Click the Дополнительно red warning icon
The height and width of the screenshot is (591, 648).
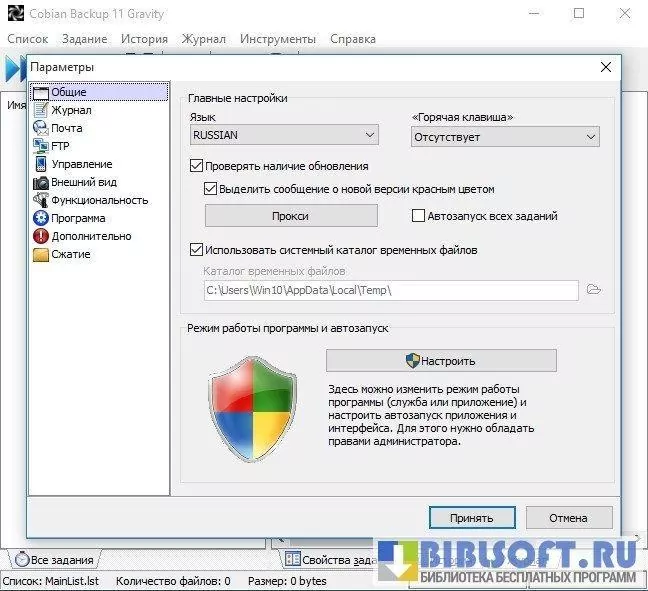(41, 236)
